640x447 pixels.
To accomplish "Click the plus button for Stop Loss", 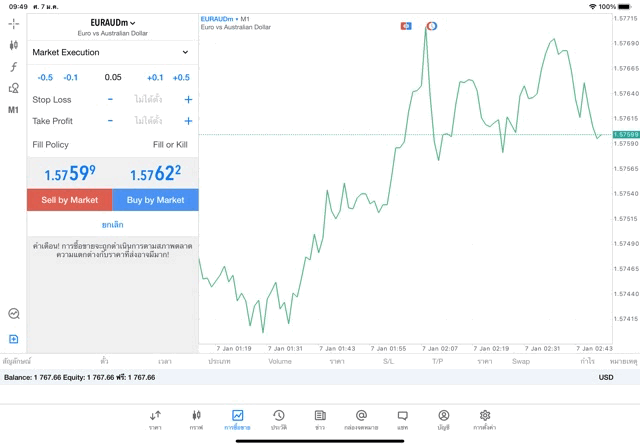I will point(188,99).
